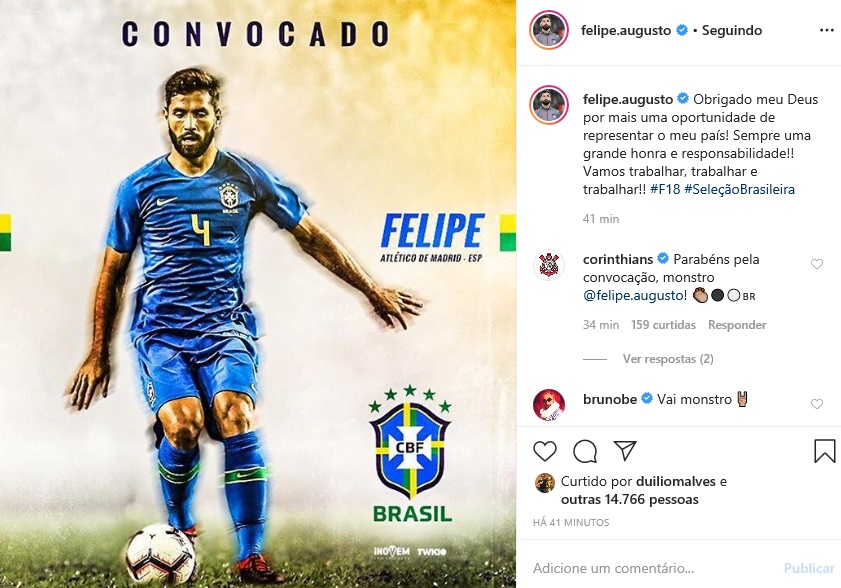Image resolution: width=841 pixels, height=588 pixels.
Task: Open the three-dot more options menu
Action: pos(827,31)
